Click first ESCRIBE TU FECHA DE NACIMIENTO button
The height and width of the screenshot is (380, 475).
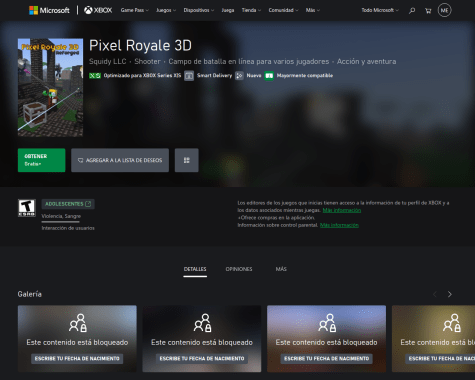point(77,359)
